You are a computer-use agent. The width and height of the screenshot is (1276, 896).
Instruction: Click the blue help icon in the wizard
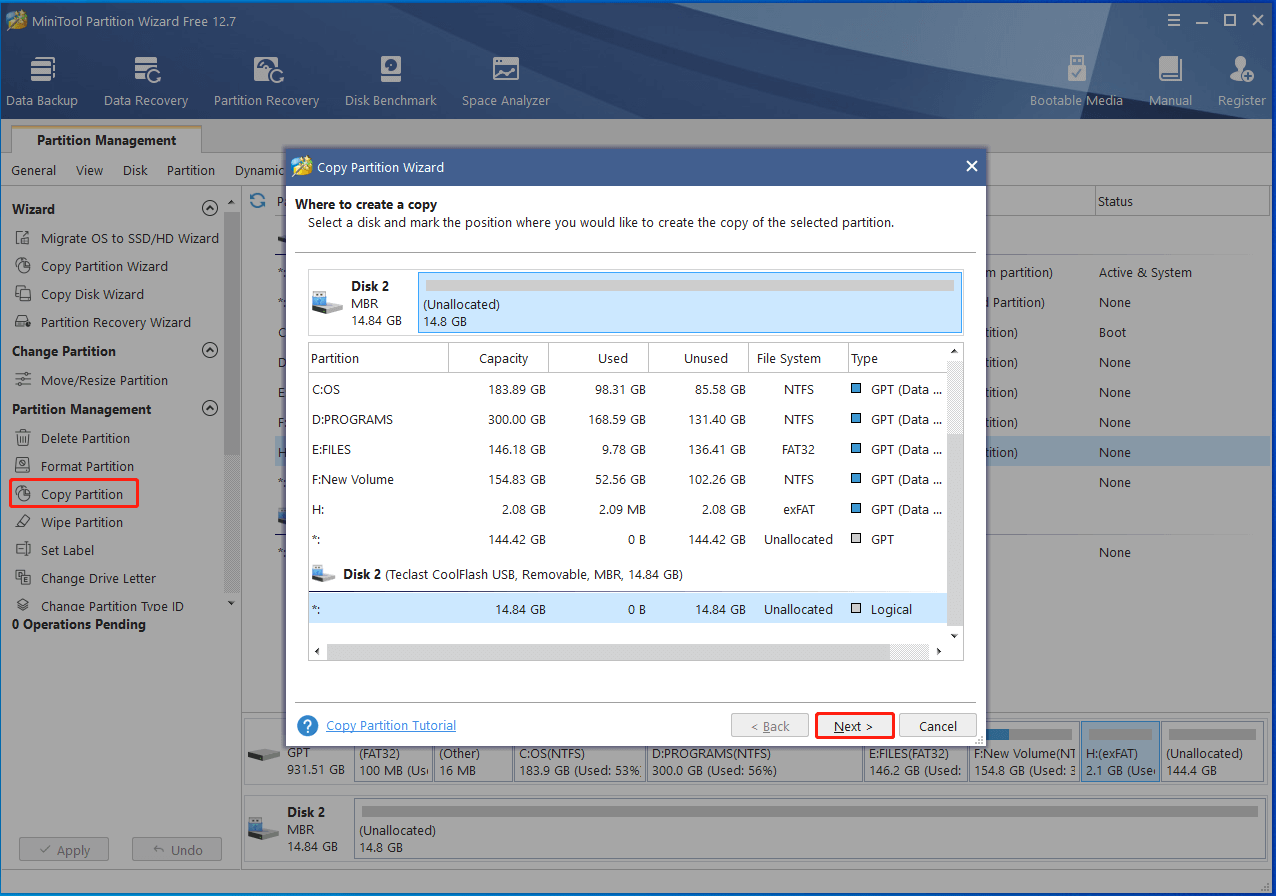click(x=308, y=726)
